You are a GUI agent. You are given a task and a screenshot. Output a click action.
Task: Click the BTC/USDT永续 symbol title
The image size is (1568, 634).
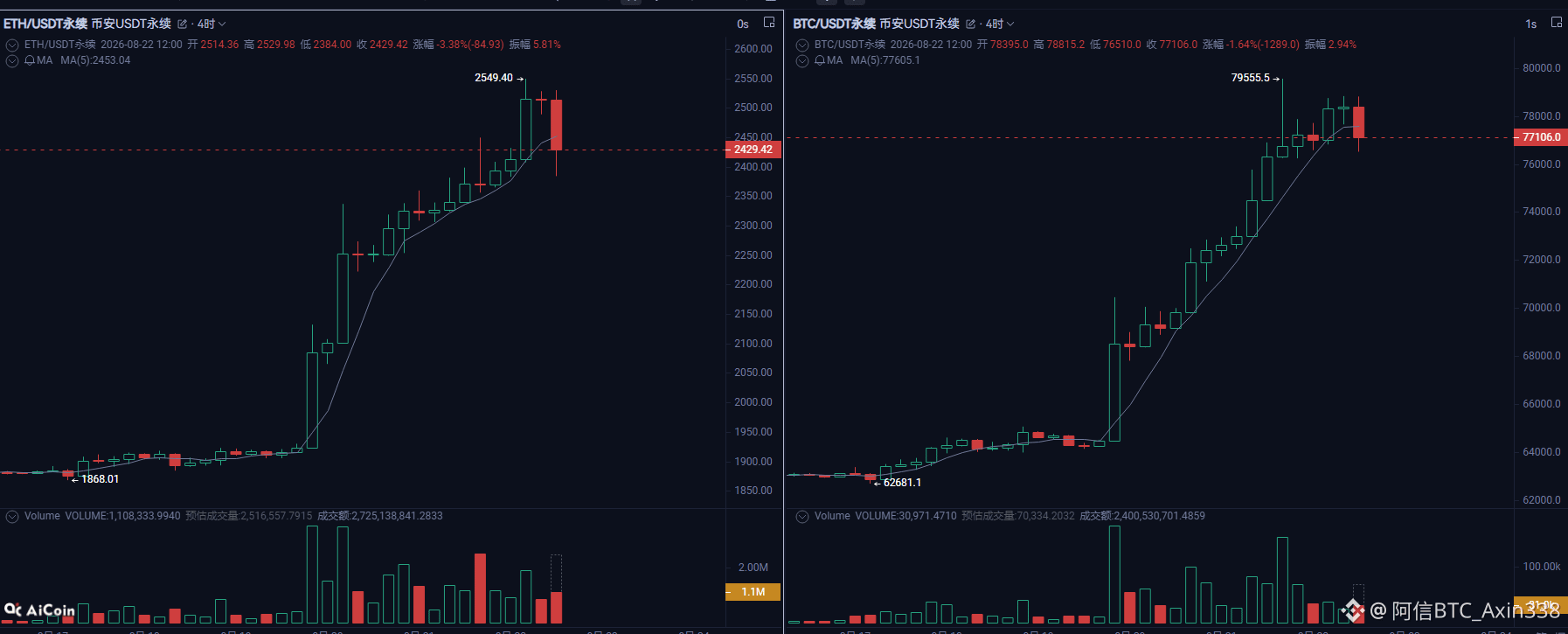pos(835,24)
